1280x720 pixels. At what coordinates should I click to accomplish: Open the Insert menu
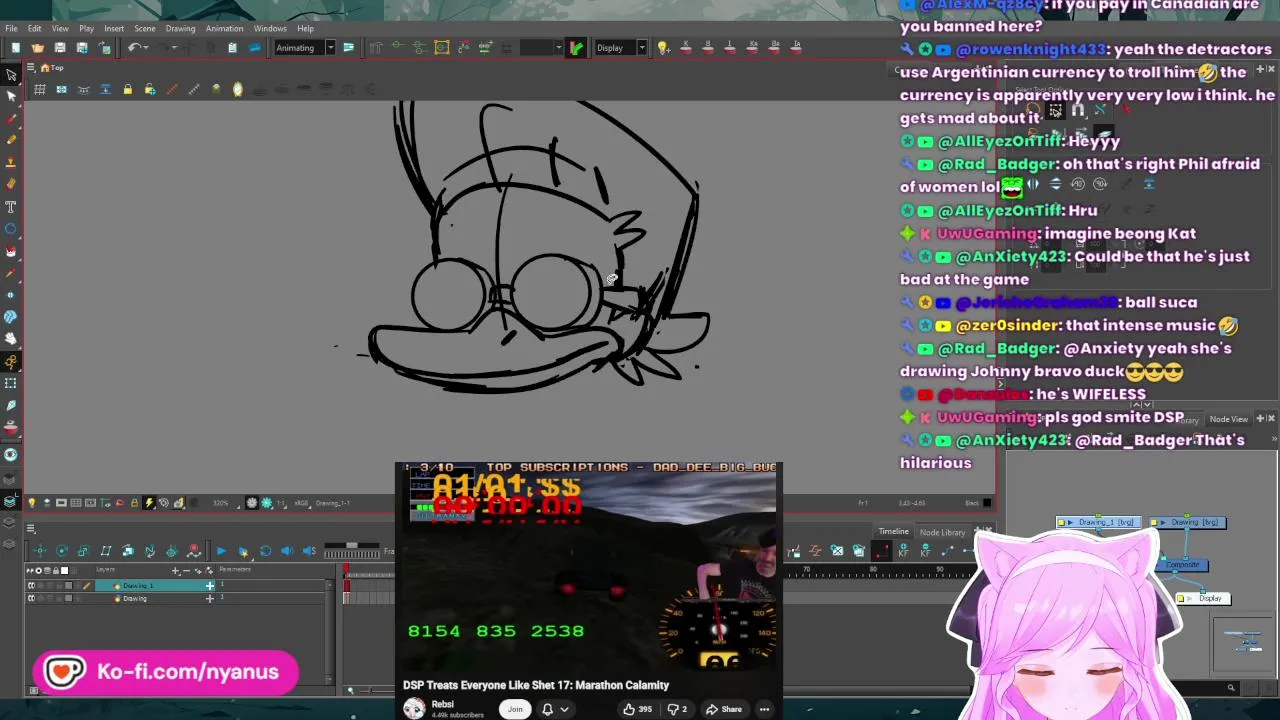(x=114, y=28)
